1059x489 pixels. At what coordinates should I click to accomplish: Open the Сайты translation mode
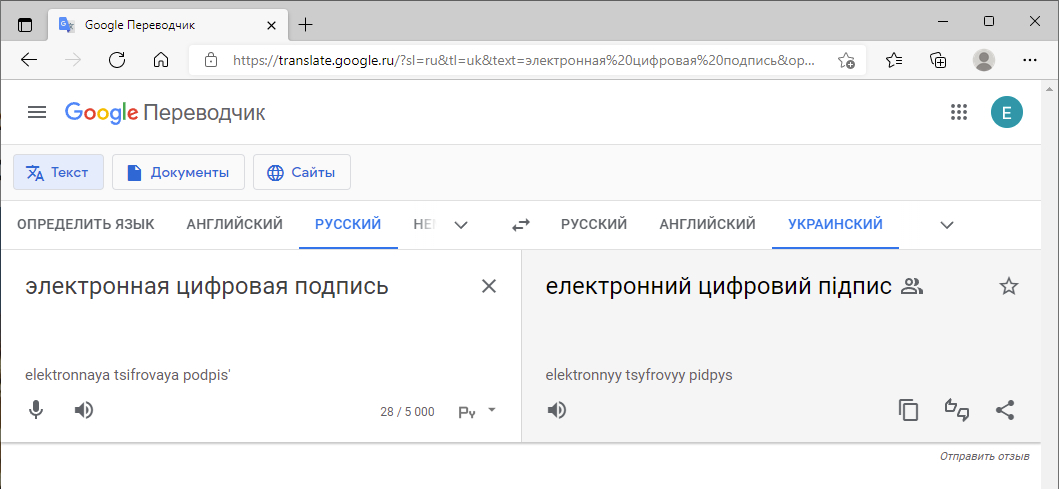coord(302,172)
